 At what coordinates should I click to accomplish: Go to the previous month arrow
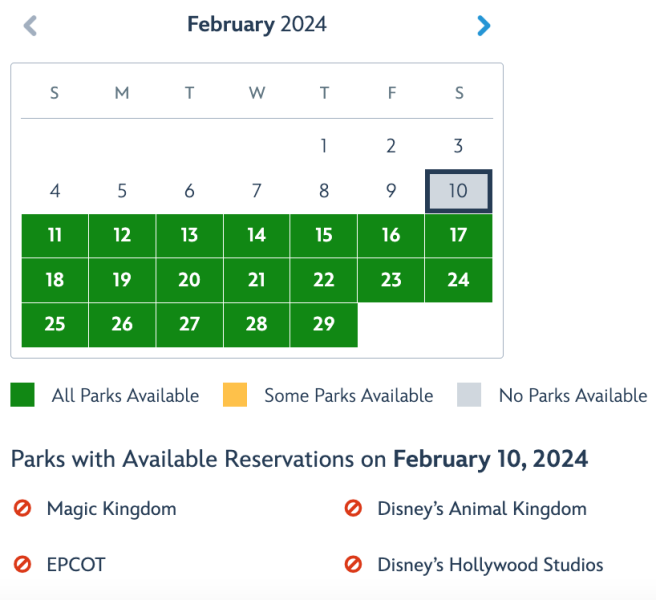click(x=30, y=26)
